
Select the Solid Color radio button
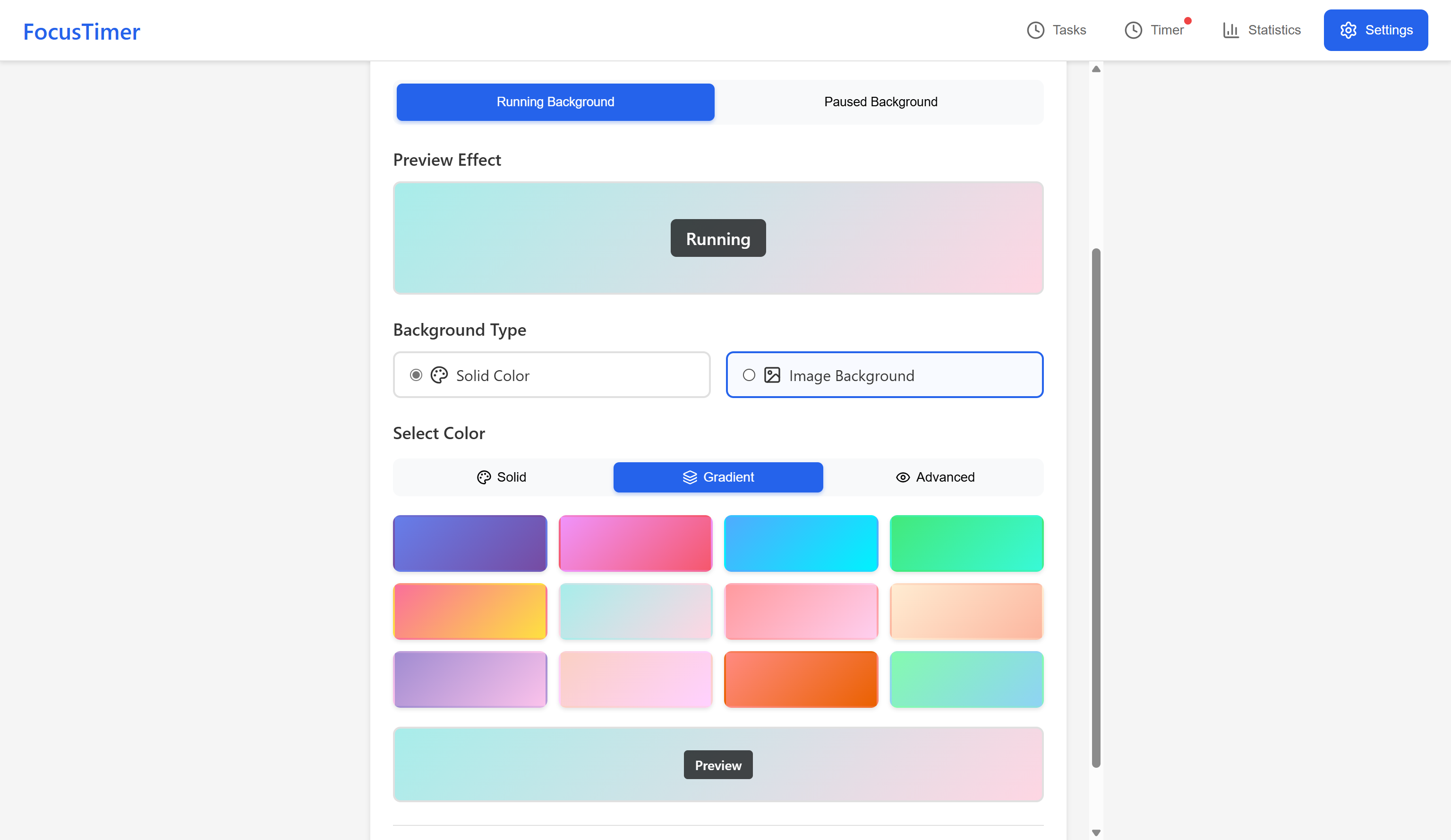416,375
